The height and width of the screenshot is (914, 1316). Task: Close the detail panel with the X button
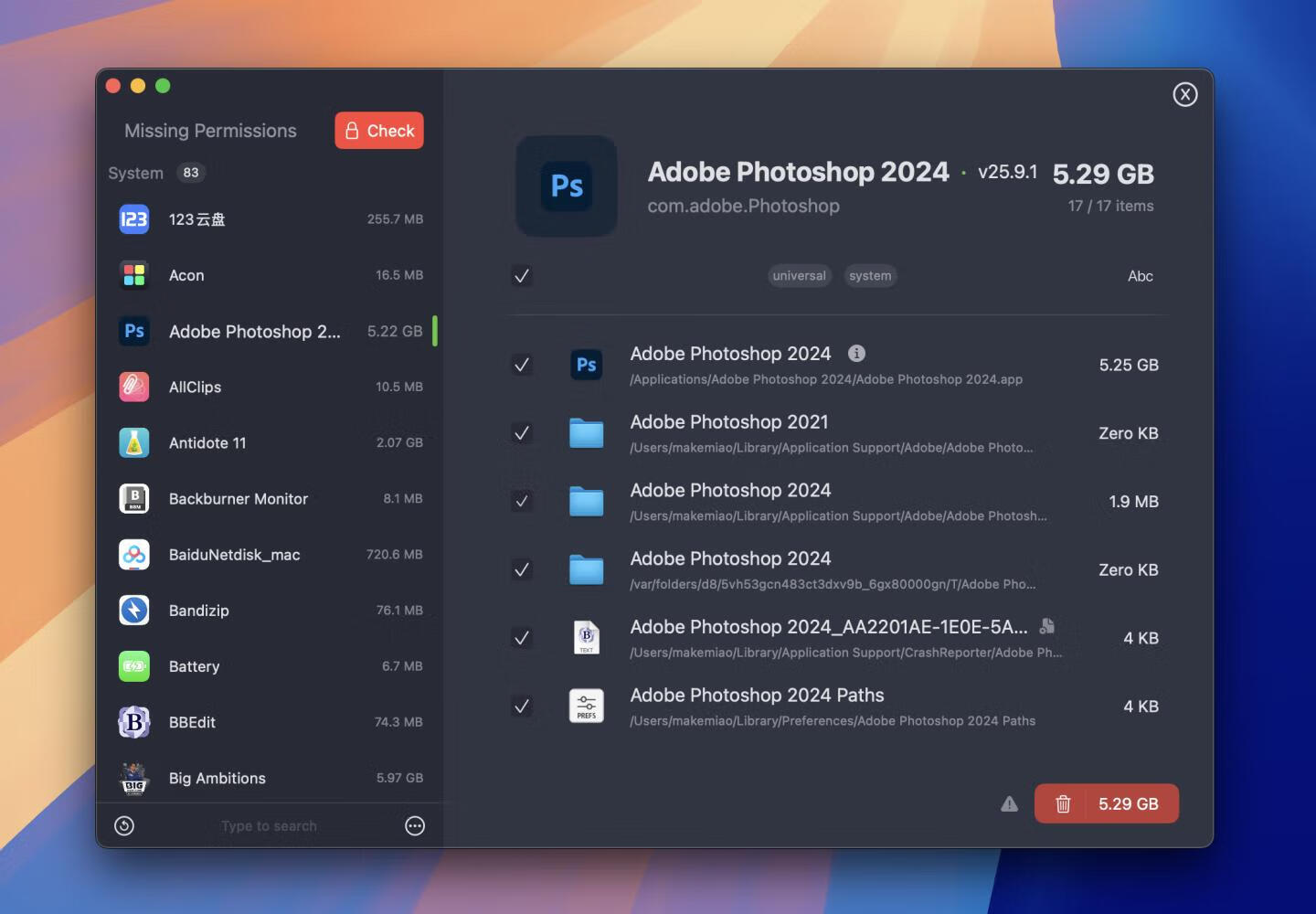tap(1185, 94)
